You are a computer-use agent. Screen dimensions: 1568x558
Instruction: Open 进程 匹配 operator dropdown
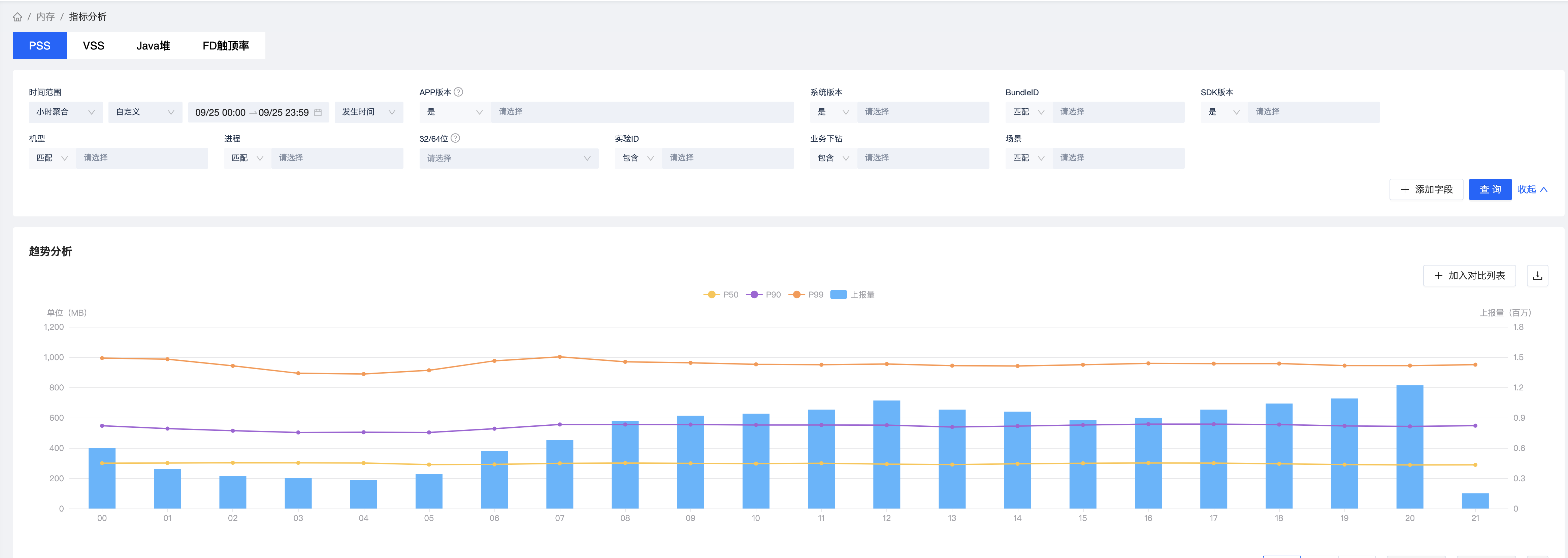pos(248,158)
